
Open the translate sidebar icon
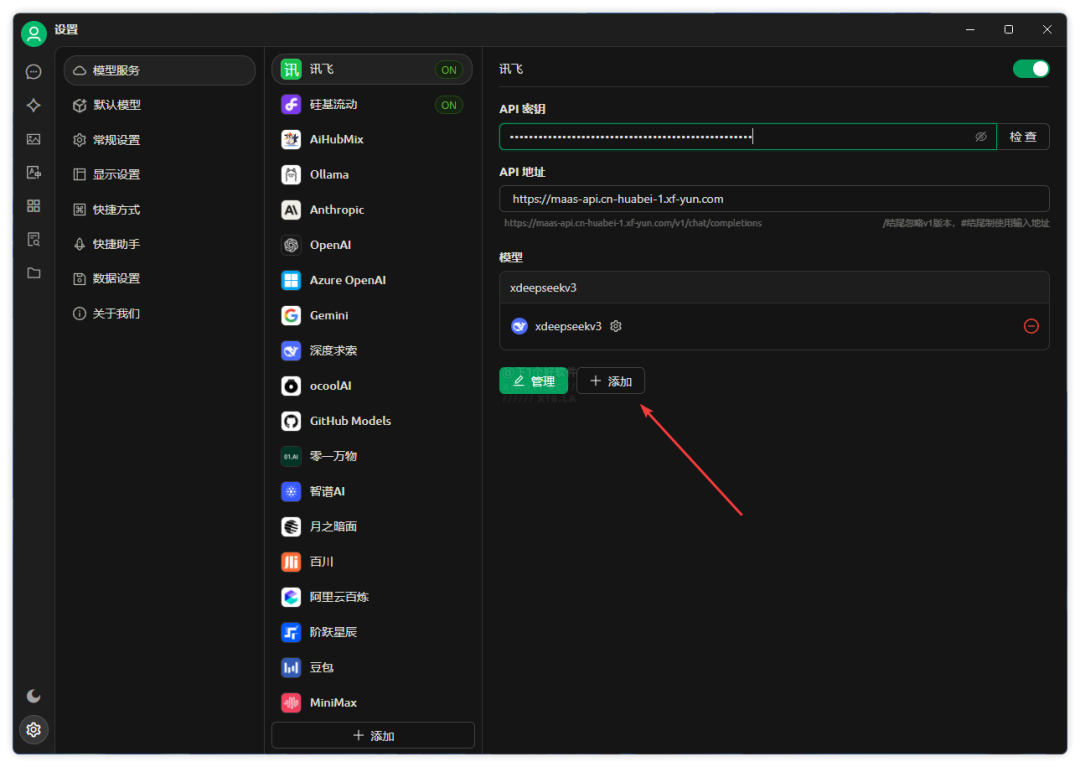coord(34,172)
